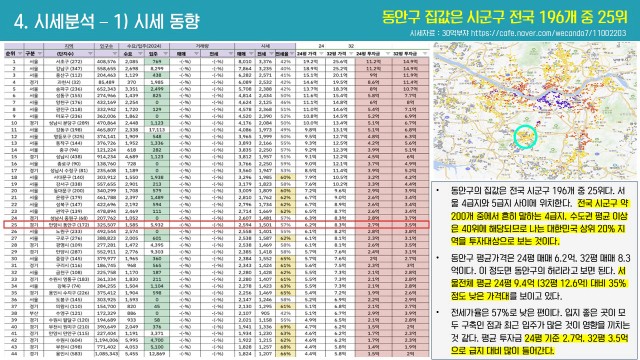Expand the 전세율 column filter arrow
Viewport: 640px width, 360px height.
pos(292,54)
